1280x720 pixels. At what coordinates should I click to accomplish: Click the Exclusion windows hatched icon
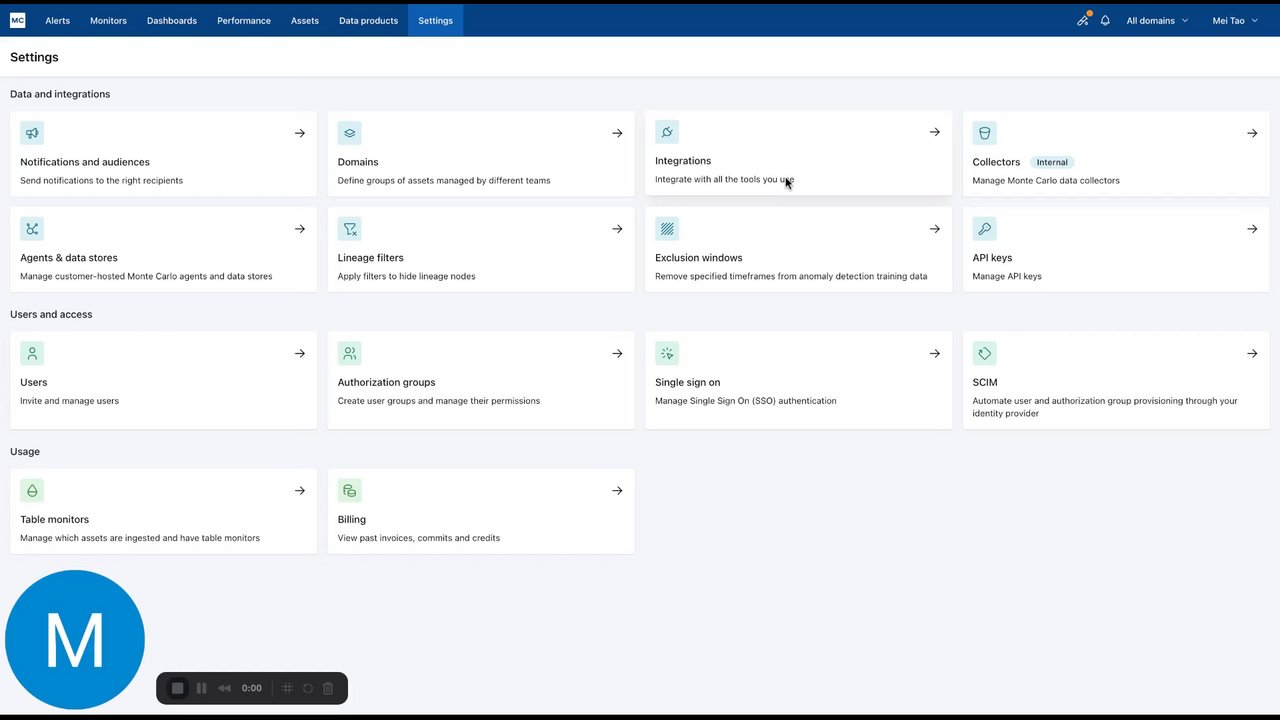point(667,229)
